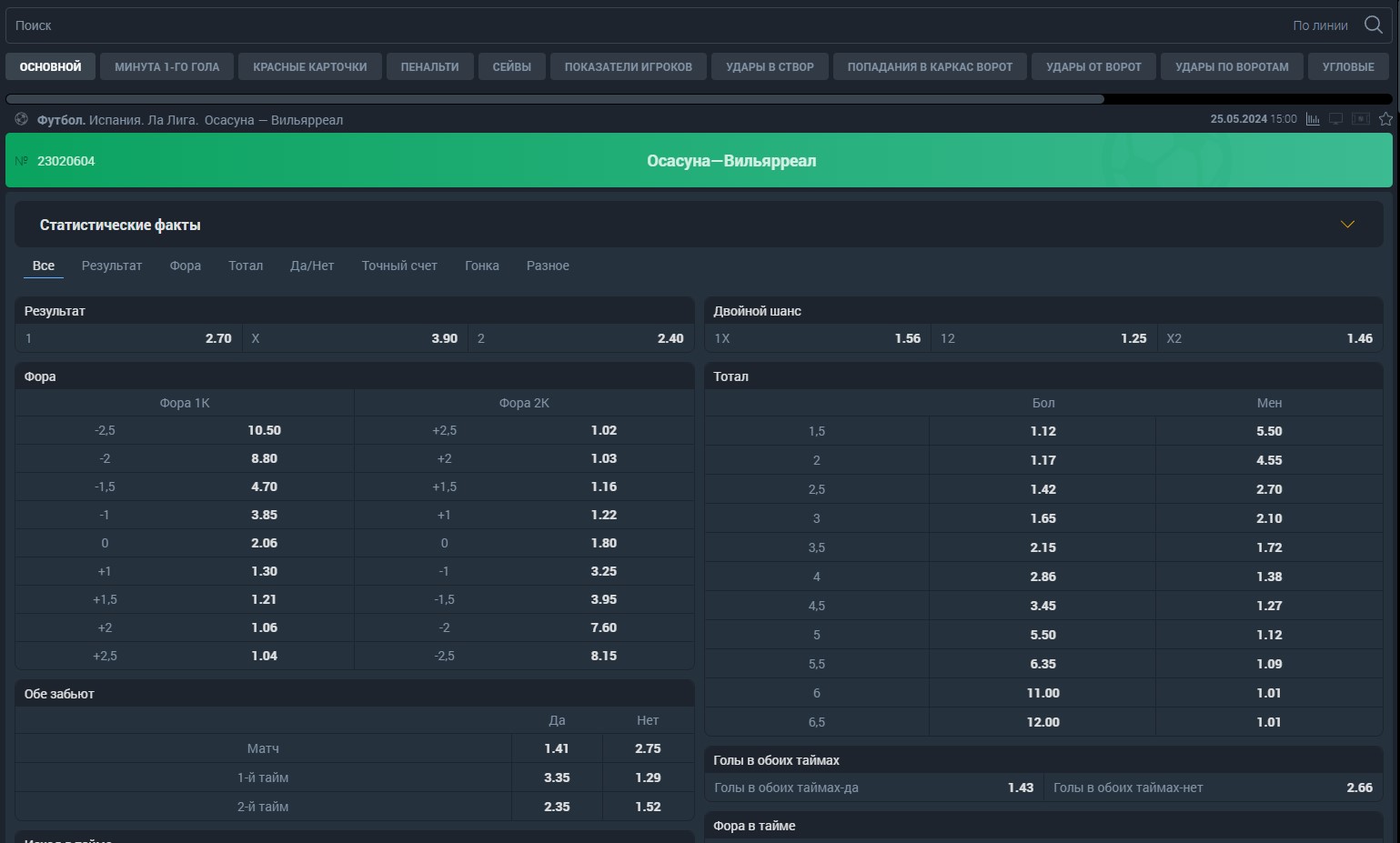The height and width of the screenshot is (843, 1400).
Task: Pick both score Матч Нет at 2.75
Action: coord(648,748)
